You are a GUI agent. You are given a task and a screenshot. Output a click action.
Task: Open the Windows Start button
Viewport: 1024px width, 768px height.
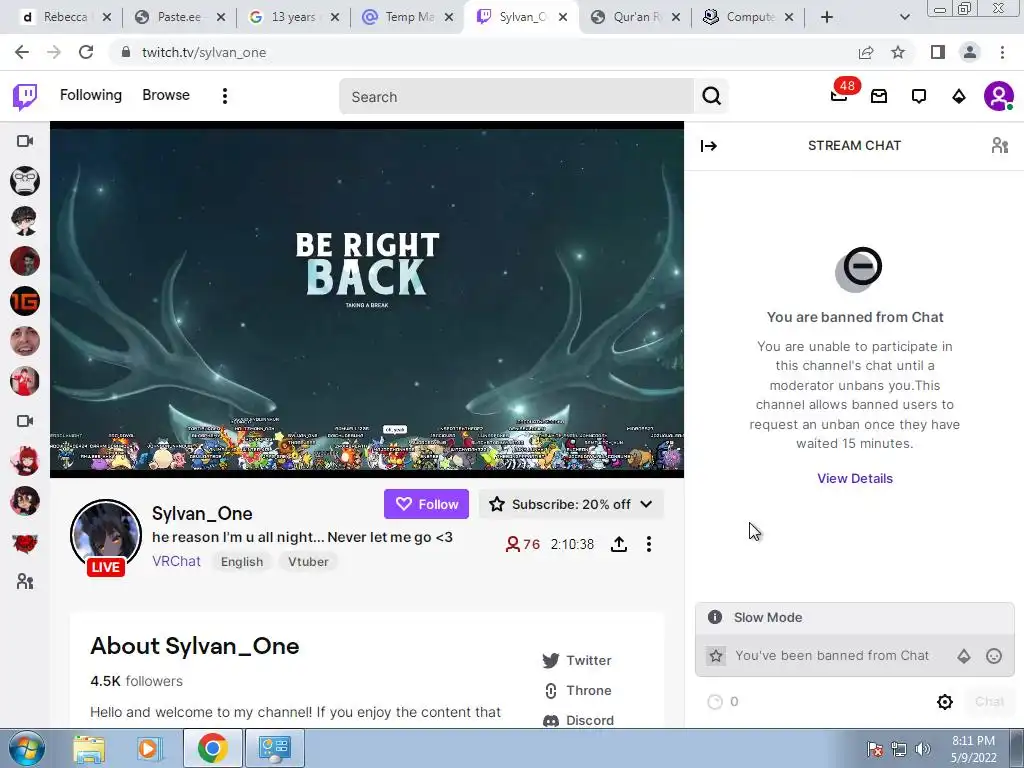25,748
